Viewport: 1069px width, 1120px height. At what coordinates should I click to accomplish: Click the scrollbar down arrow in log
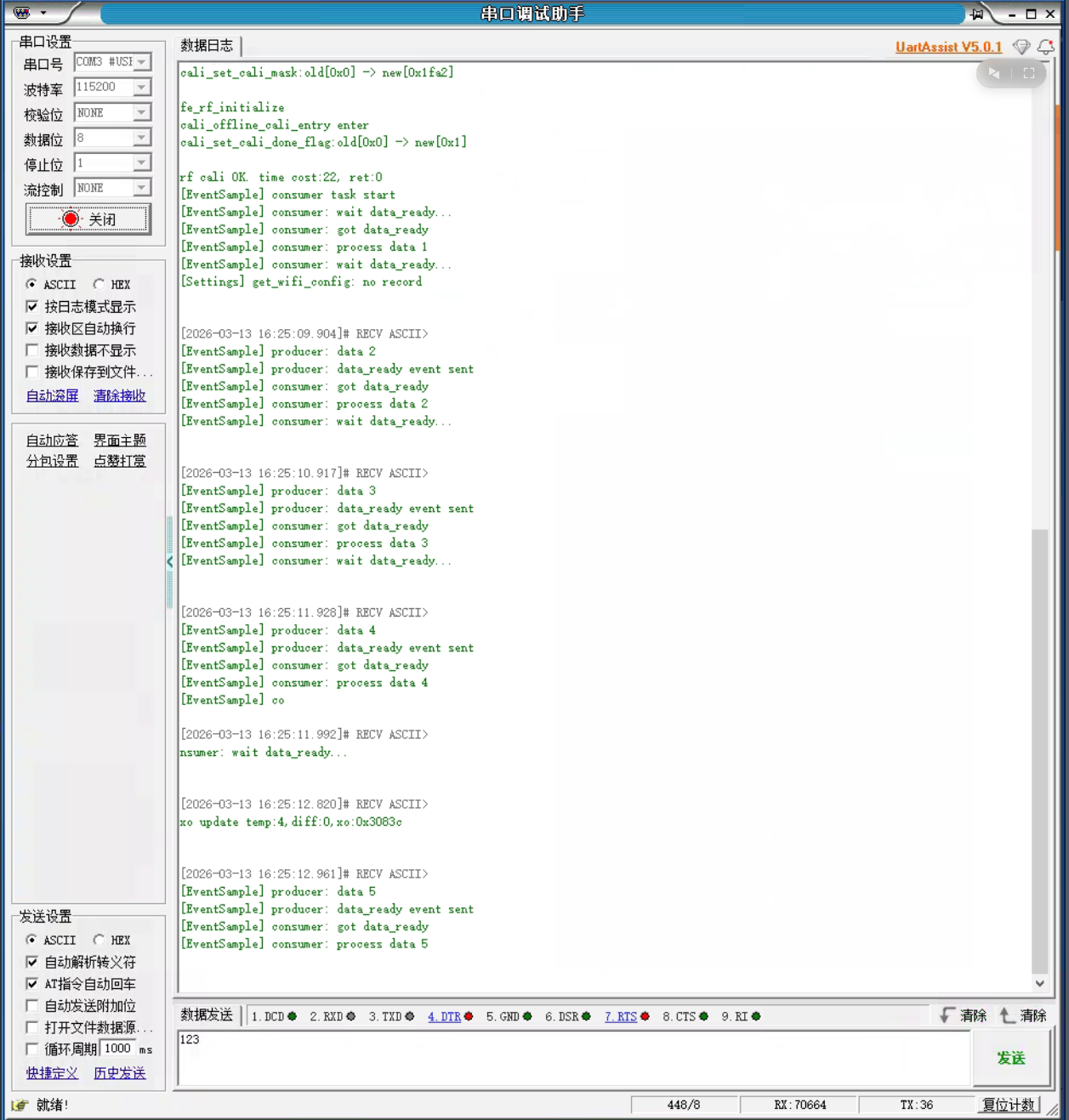(x=1039, y=983)
